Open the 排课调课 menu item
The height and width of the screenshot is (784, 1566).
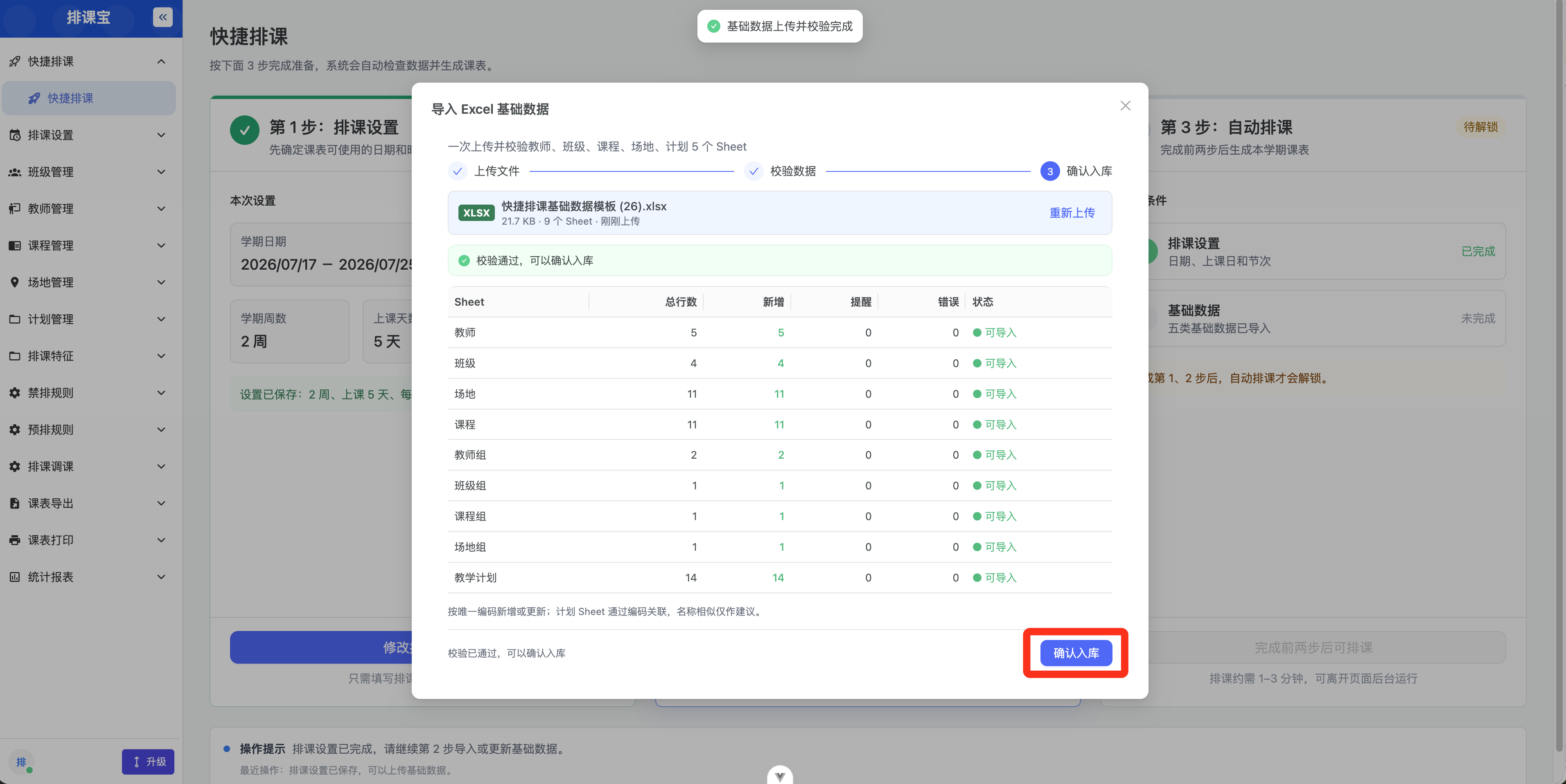click(89, 467)
